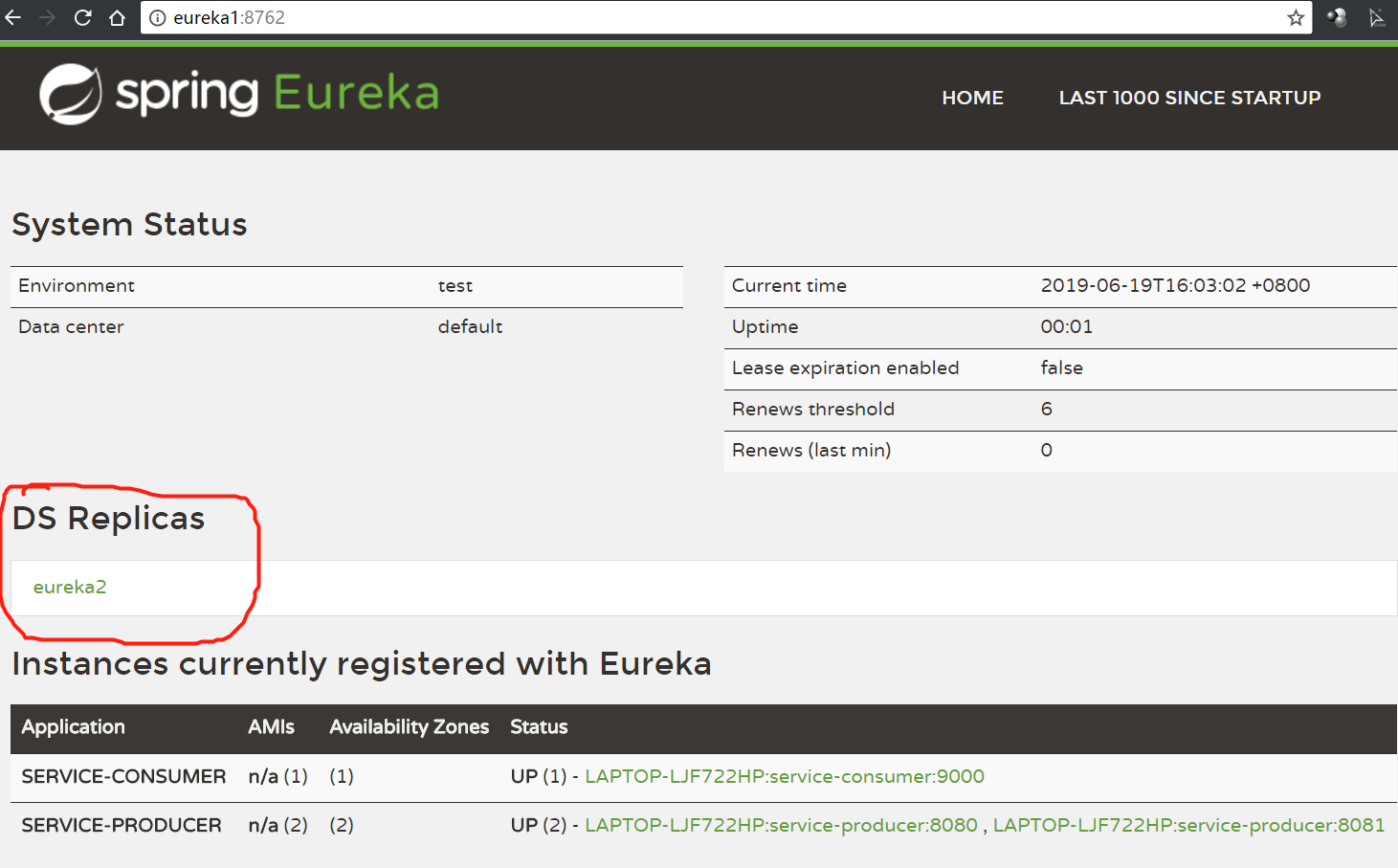Open LAST 1000 SINCE STARTUP page
Image resolution: width=1398 pixels, height=868 pixels.
click(x=1189, y=98)
